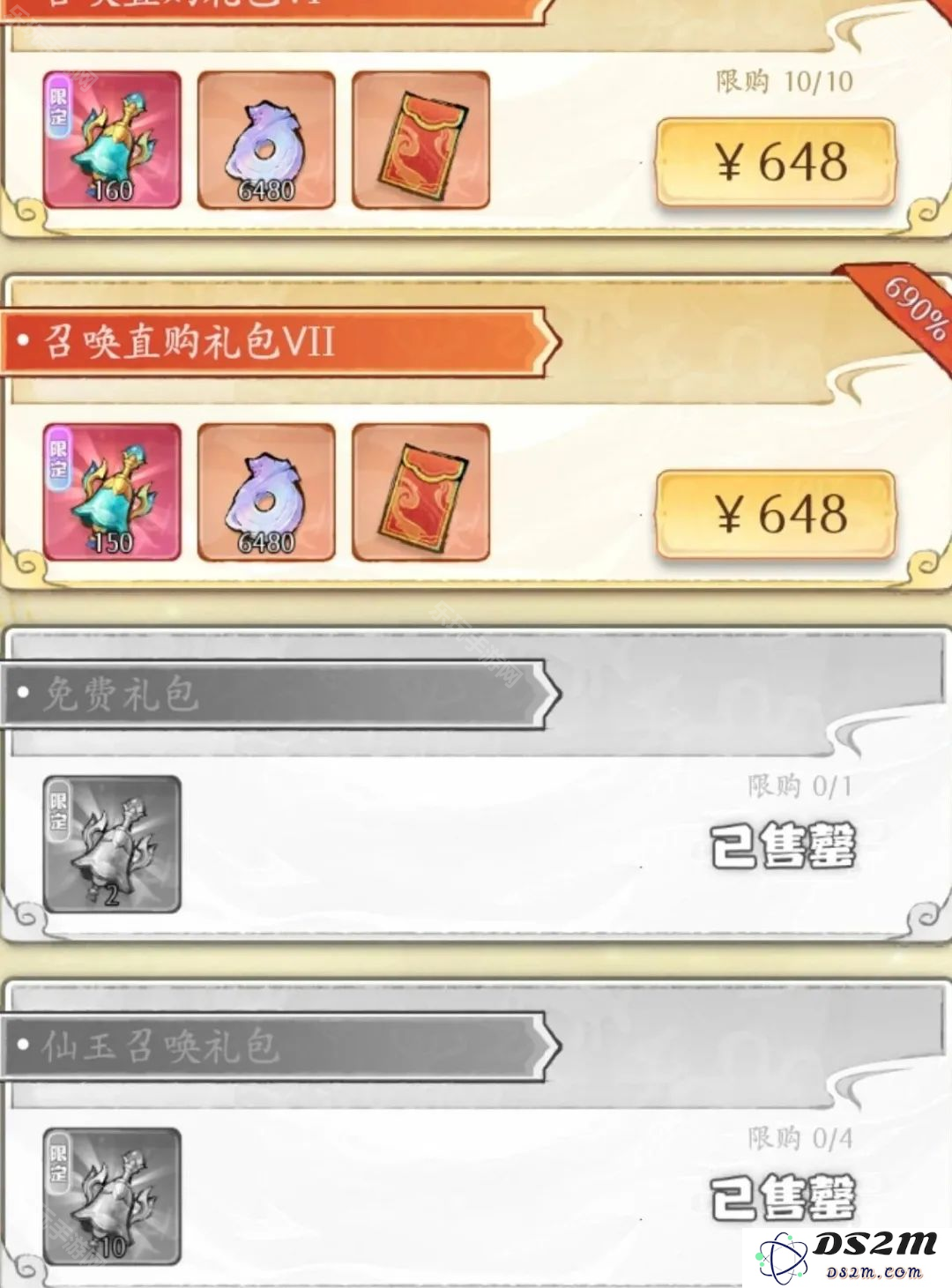Tap 已售罄 on 仙玉召唤礼包
Screen dimensions: 952x1288
784,1197
